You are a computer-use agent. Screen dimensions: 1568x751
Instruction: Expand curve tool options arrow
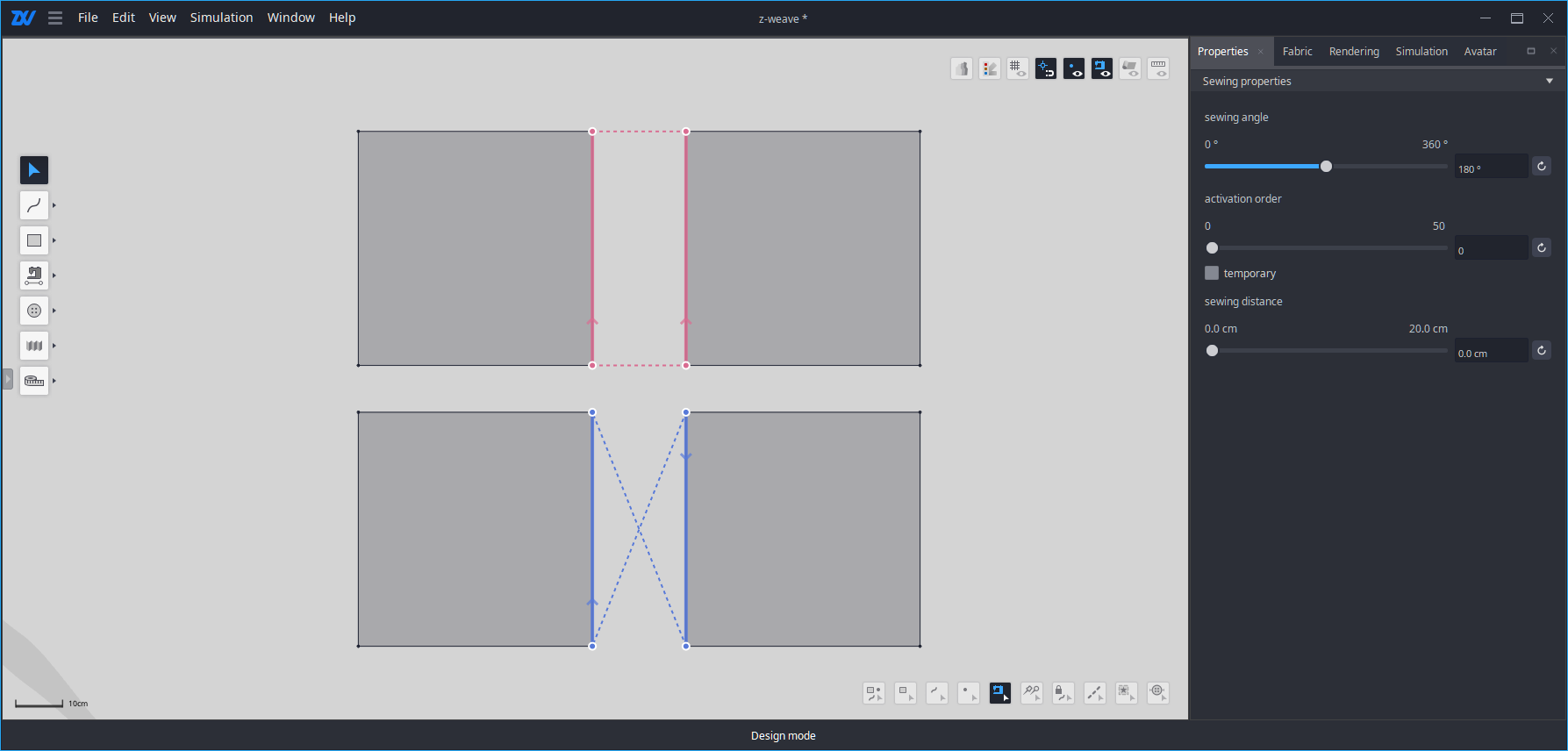point(54,205)
